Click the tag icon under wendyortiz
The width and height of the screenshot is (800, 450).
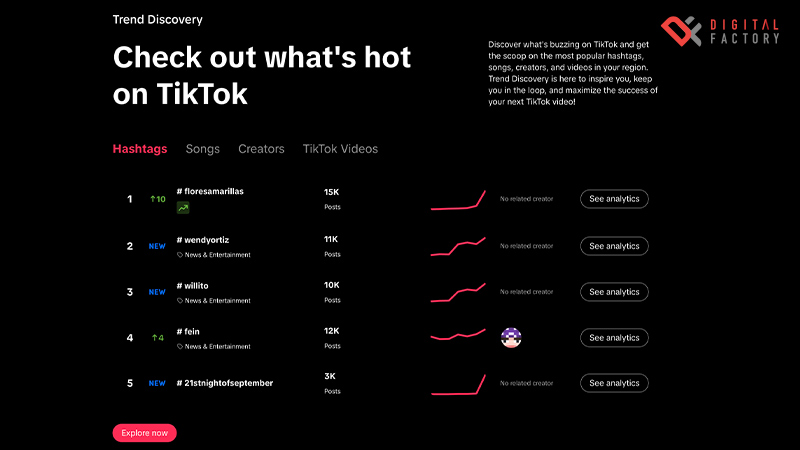tap(180, 255)
